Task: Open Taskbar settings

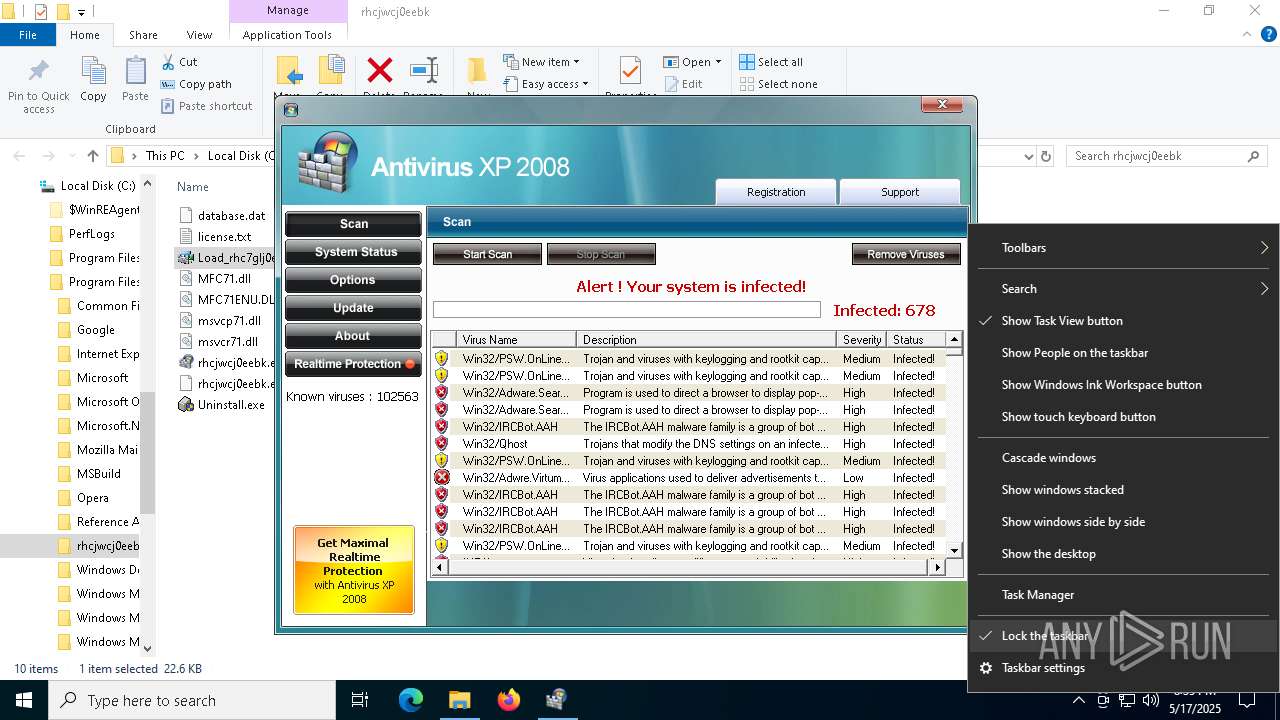Action: point(1122,668)
